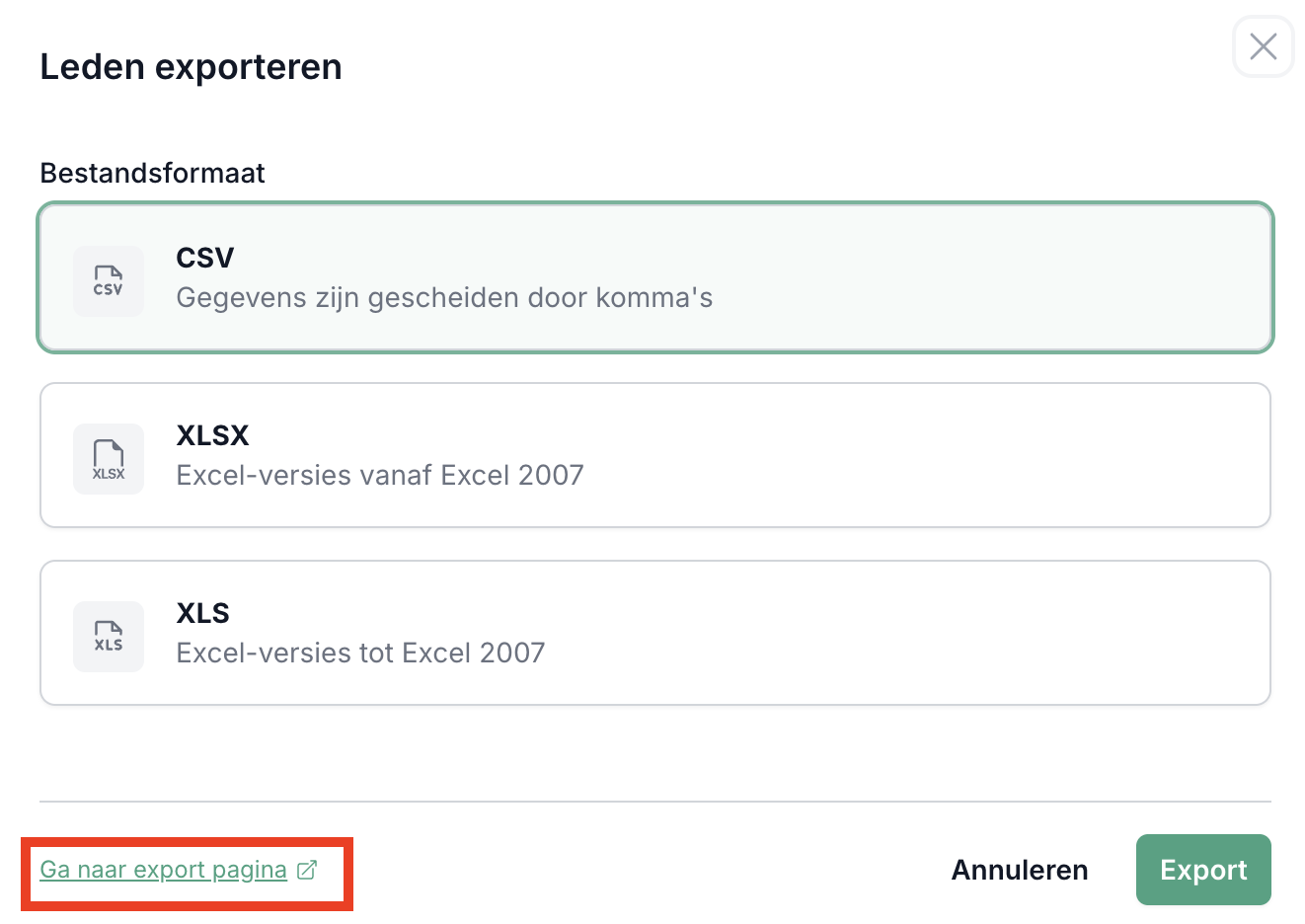This screenshot has width=1305, height=924.
Task: Click "Excel-versies vanaf Excel 2007" description
Action: (380, 476)
